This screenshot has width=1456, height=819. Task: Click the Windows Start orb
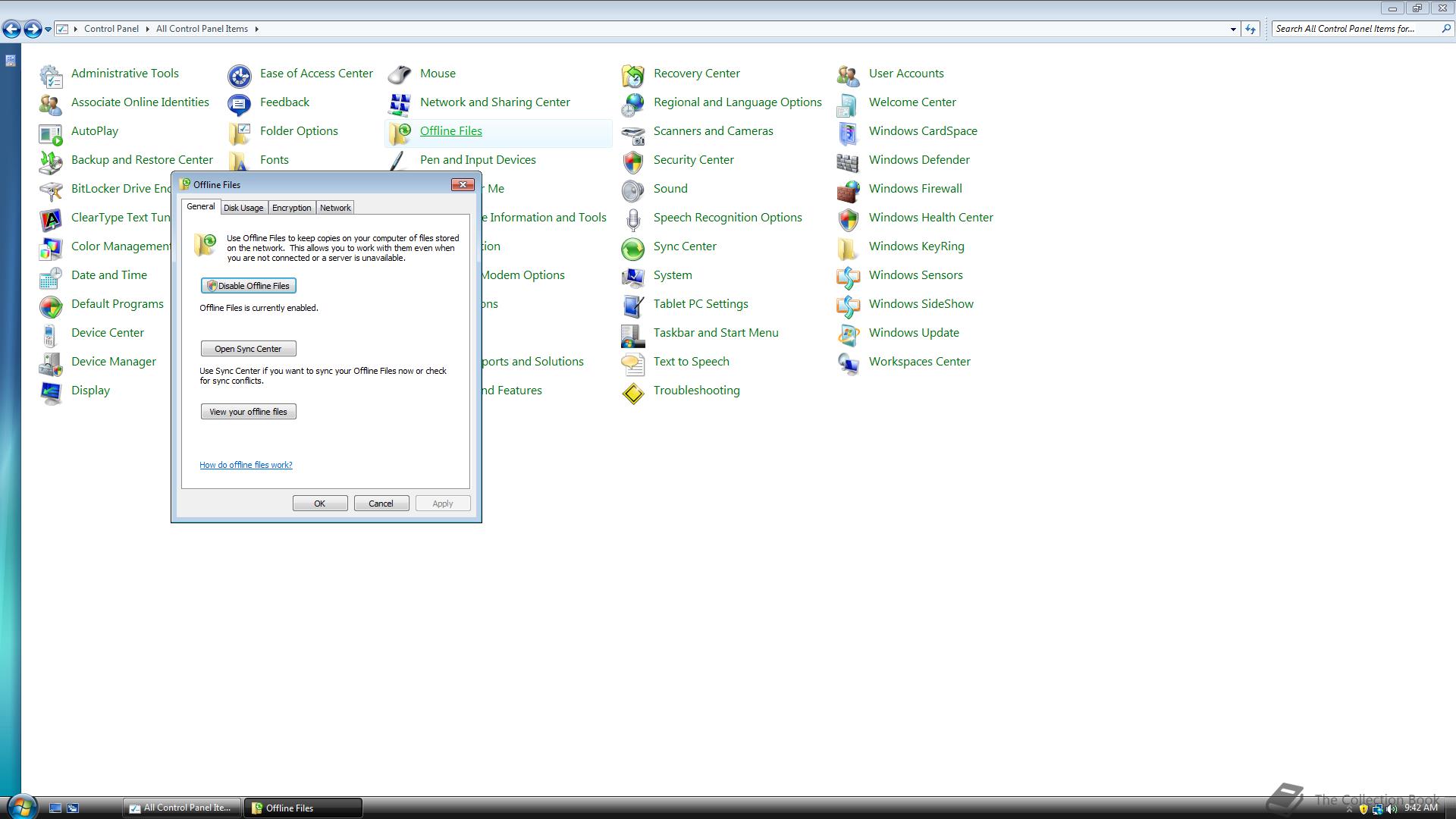click(x=21, y=806)
